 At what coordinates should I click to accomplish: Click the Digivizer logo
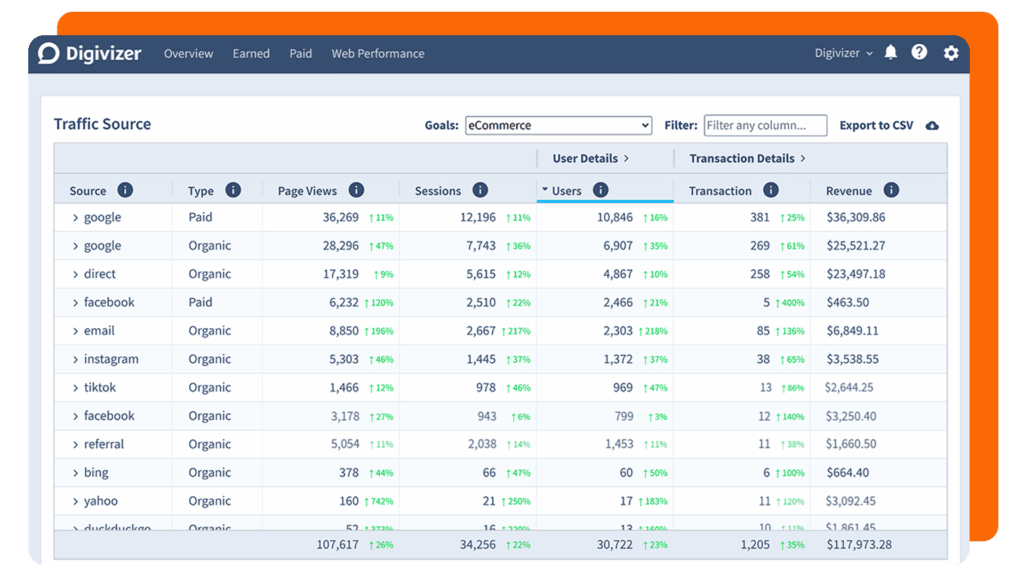click(90, 53)
